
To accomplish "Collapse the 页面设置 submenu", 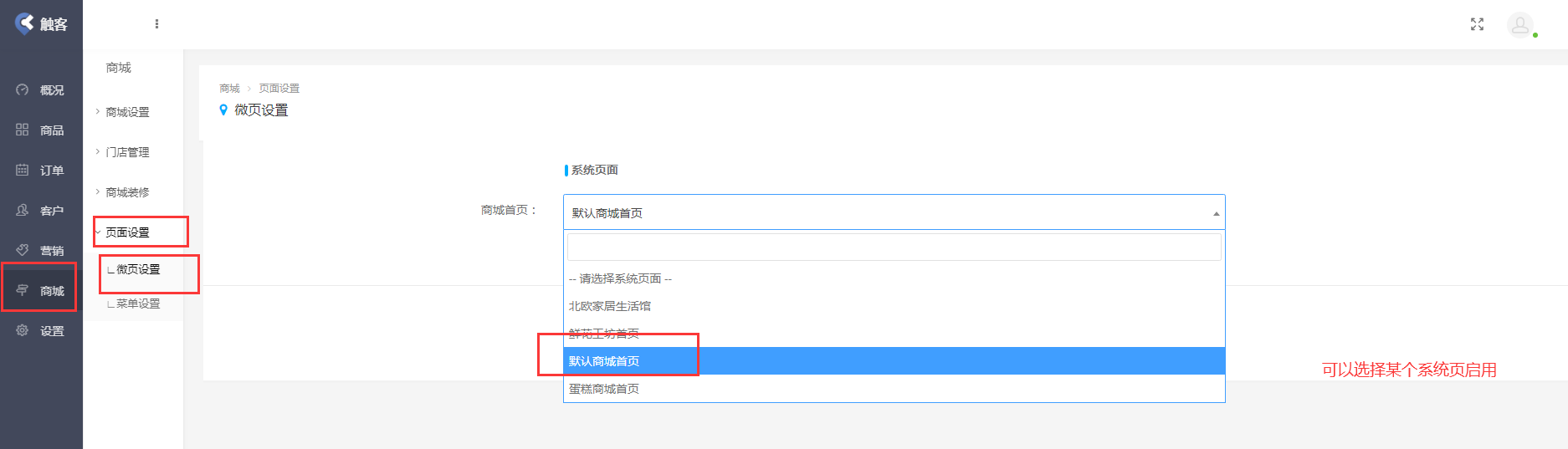I will click(x=127, y=232).
